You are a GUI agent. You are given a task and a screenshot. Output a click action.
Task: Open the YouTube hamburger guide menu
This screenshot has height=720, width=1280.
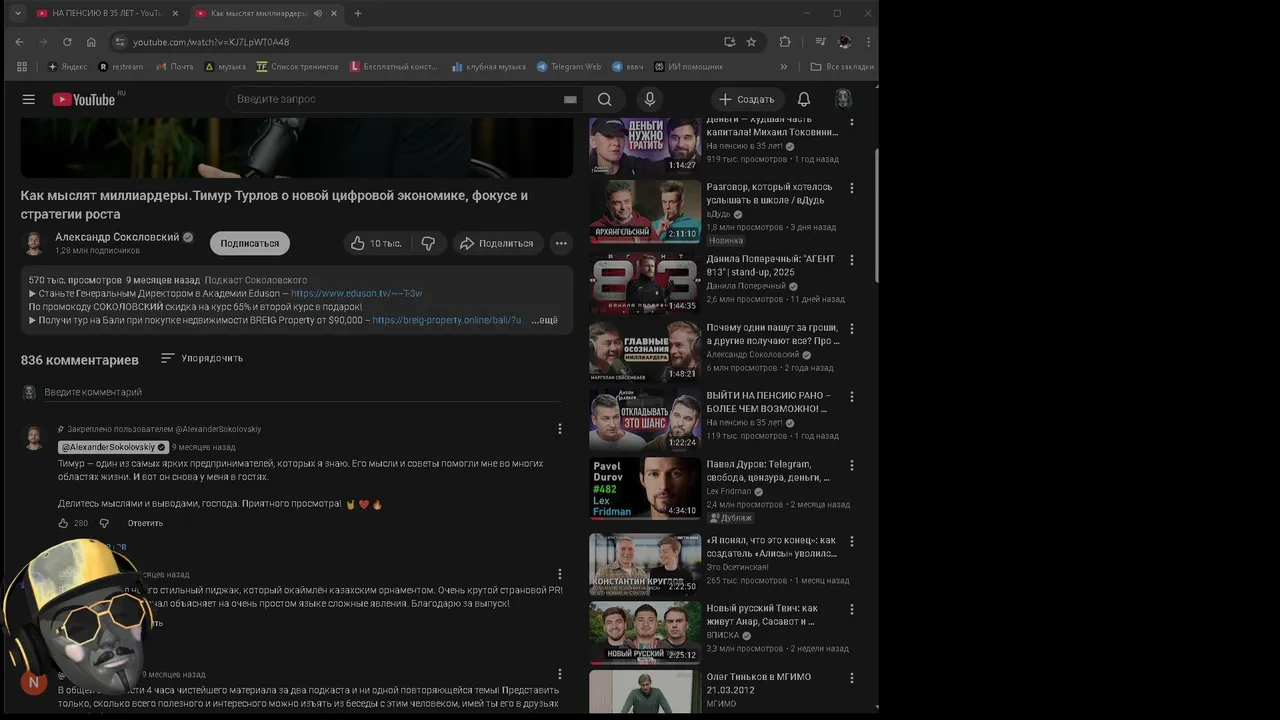click(29, 99)
